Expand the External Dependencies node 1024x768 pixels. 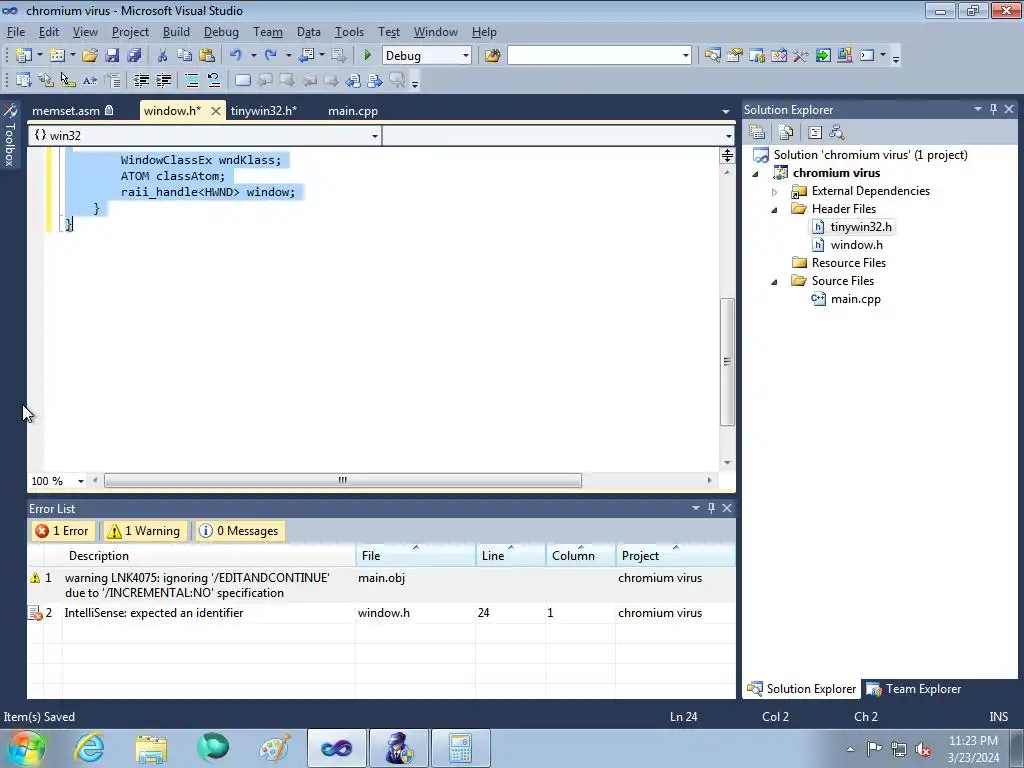coord(775,191)
